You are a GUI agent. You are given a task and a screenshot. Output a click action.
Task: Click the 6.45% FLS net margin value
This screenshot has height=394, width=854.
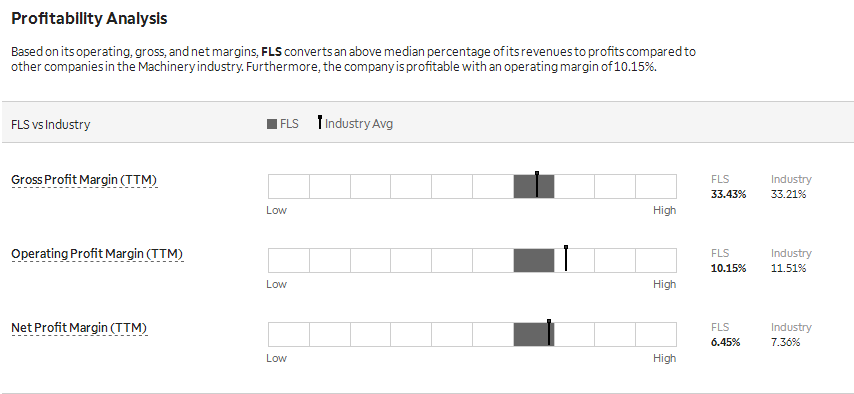[725, 342]
